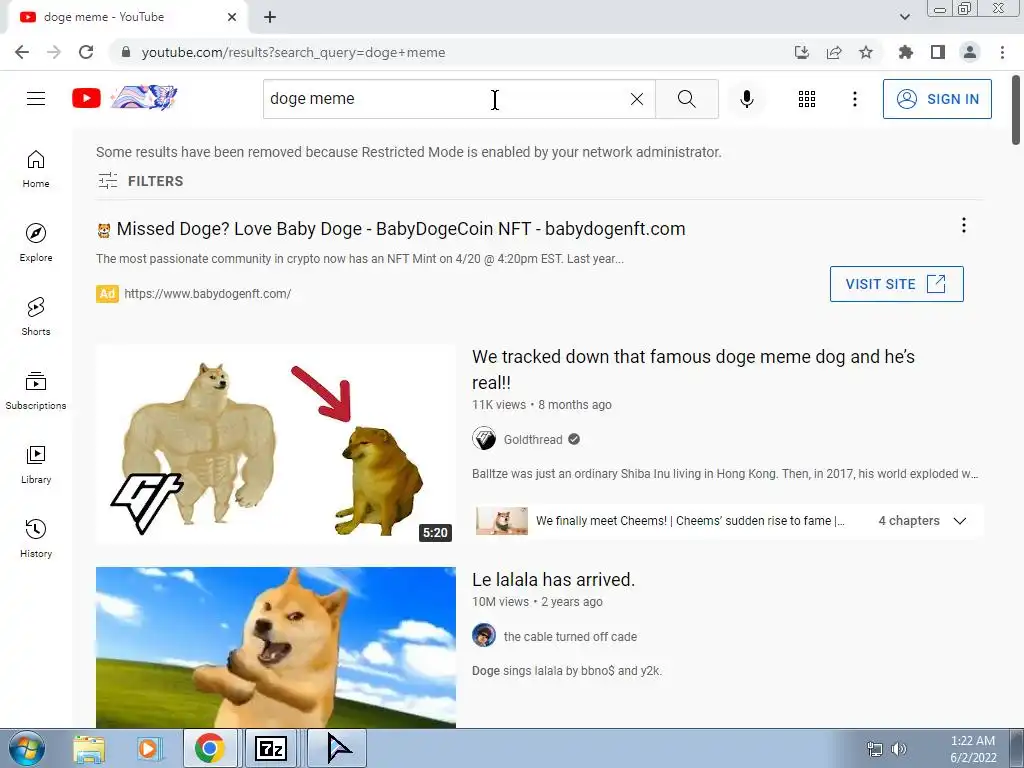Click the address bar URL

(x=293, y=52)
